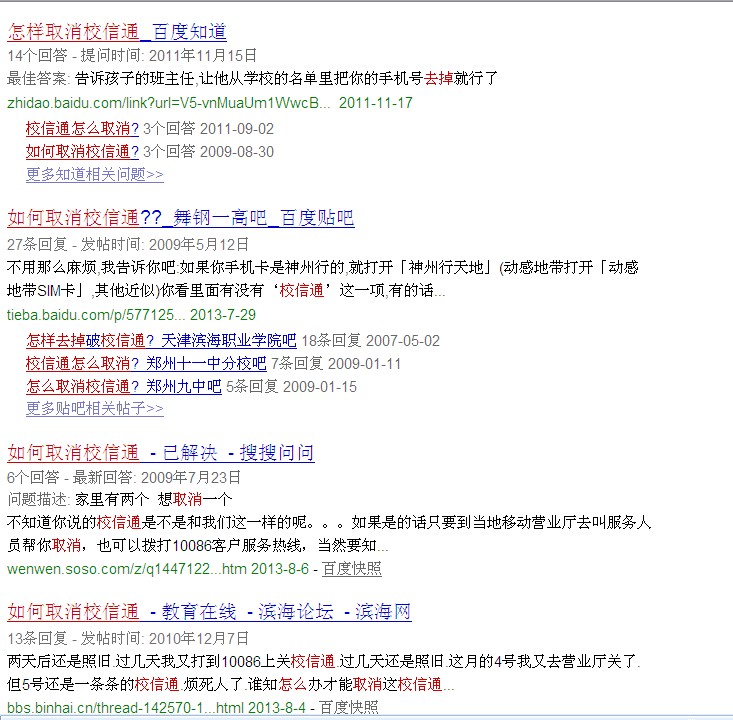Click the 怎么取消校信通? post link
Image resolution: width=733 pixels, height=720 pixels.
click(83, 386)
